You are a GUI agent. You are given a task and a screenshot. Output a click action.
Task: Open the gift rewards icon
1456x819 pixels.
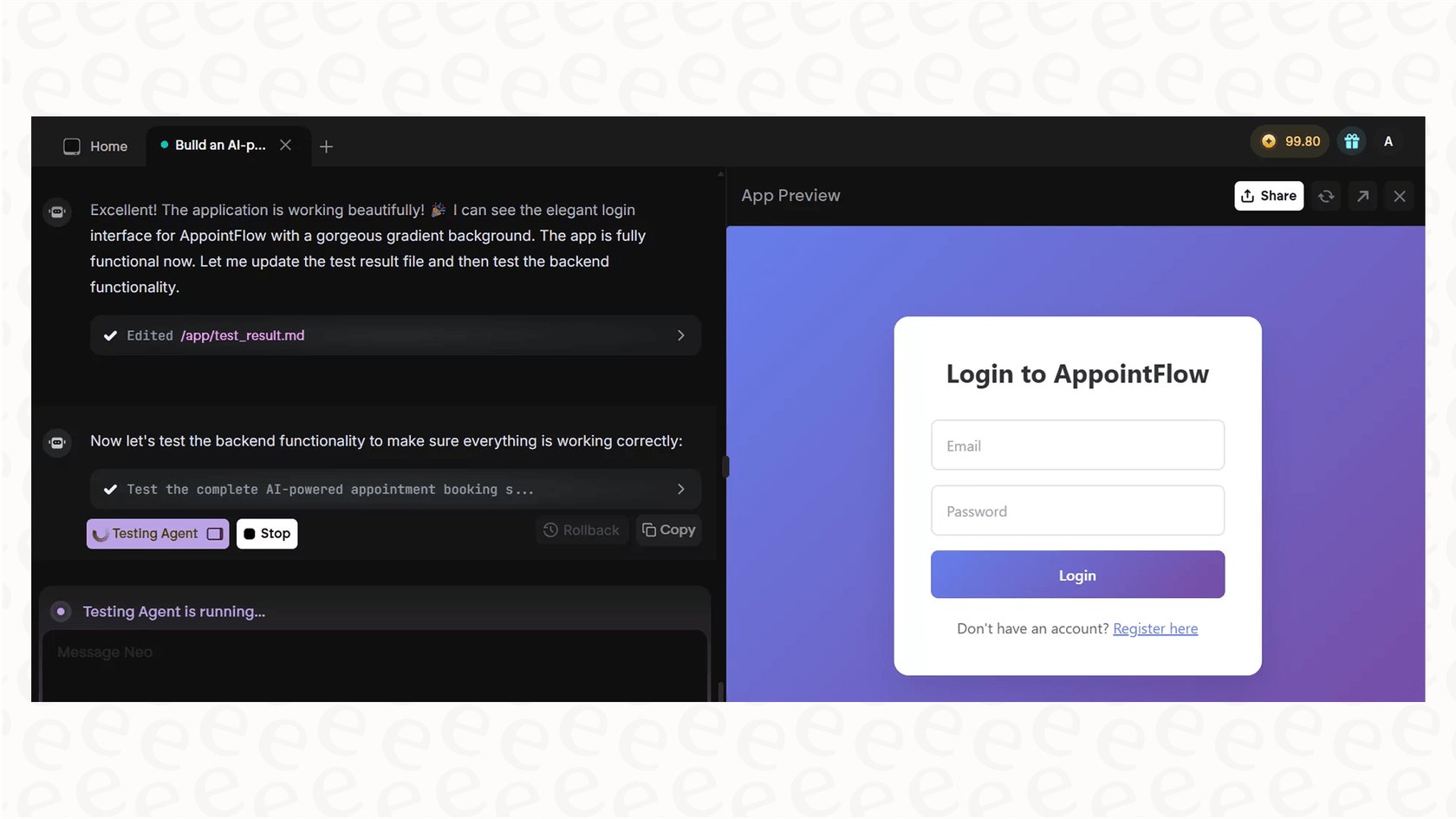tap(1352, 140)
